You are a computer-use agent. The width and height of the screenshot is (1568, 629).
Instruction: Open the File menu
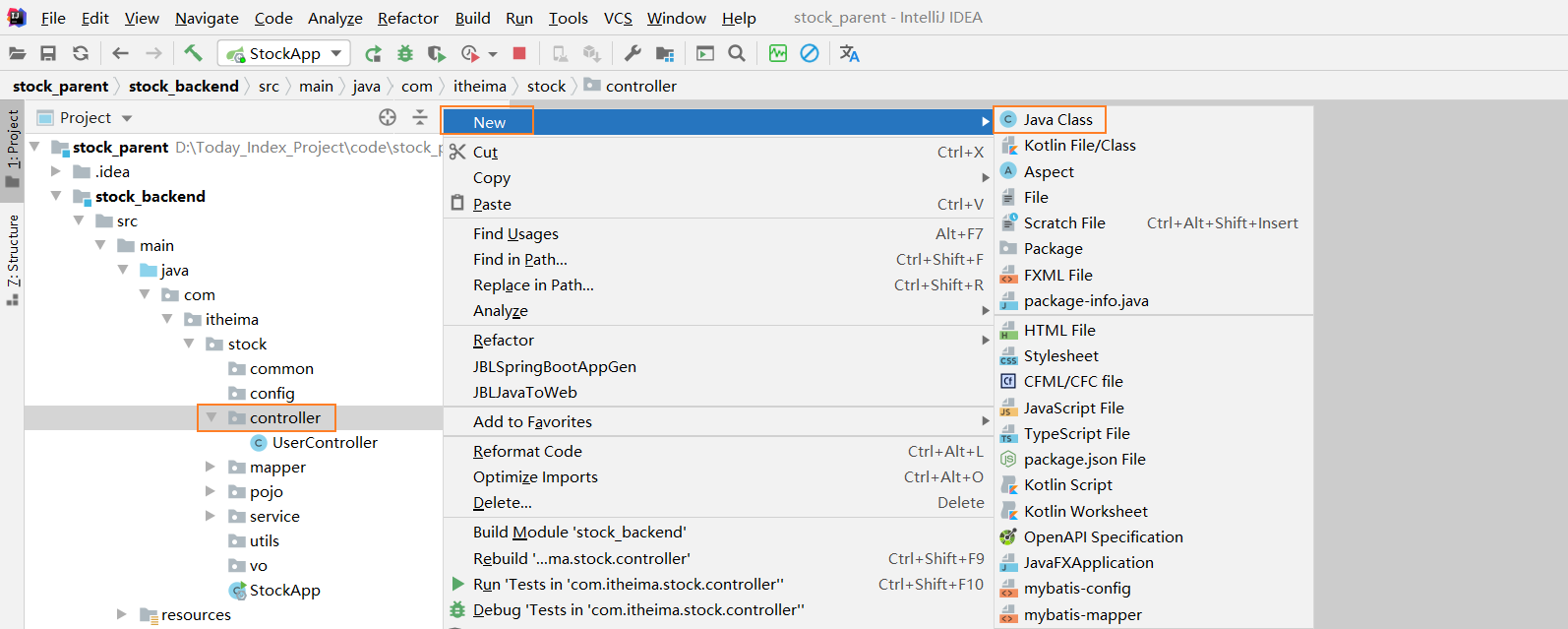coord(53,18)
